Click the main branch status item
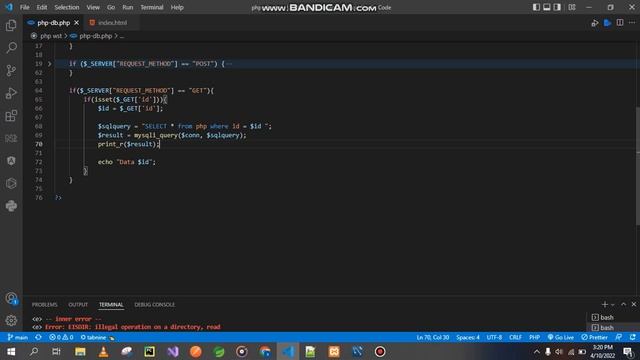This screenshot has height=360, width=640. (18, 338)
